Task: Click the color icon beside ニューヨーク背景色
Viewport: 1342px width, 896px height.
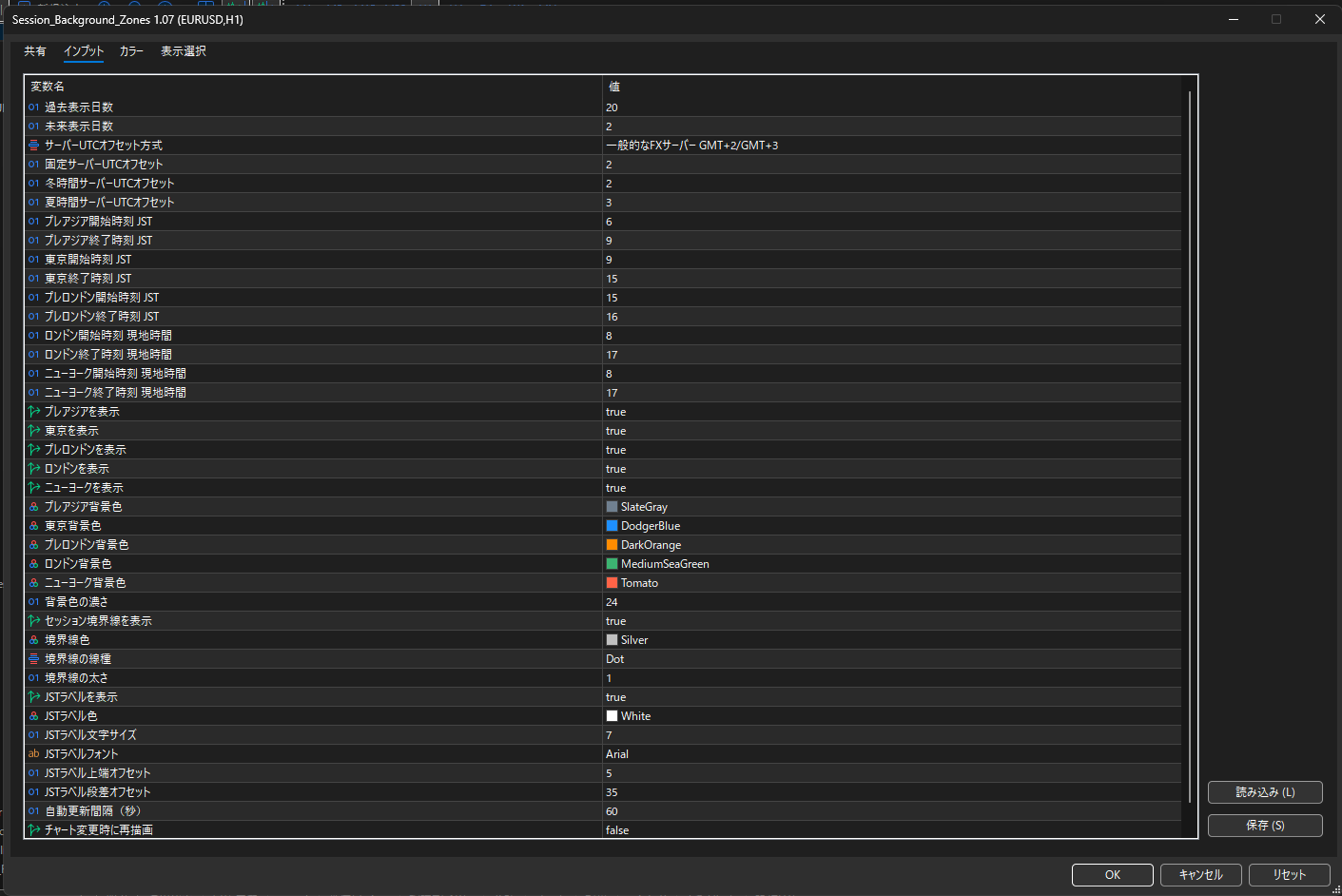Action: pyautogui.click(x=33, y=583)
